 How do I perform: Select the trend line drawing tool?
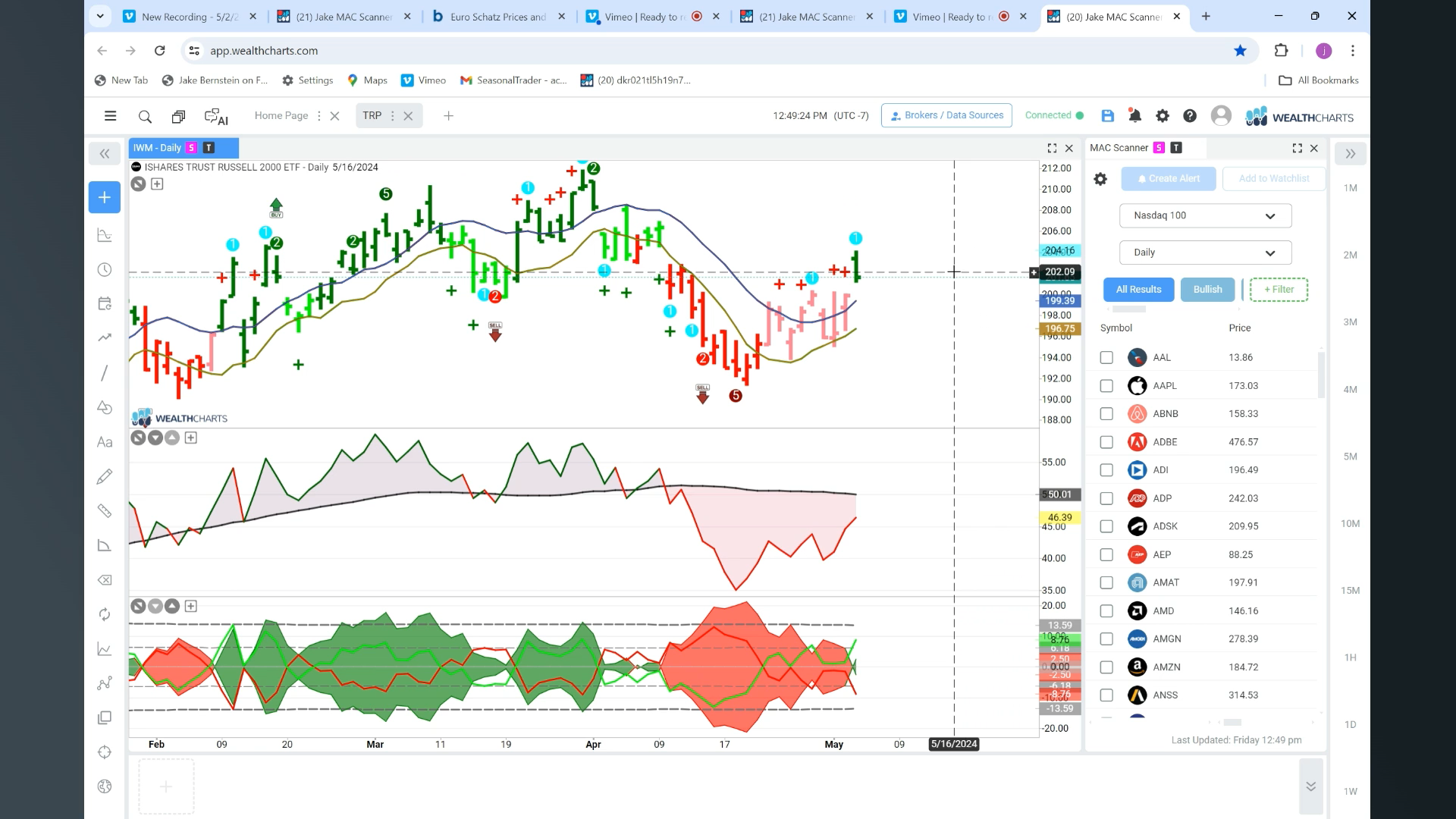coord(105,372)
